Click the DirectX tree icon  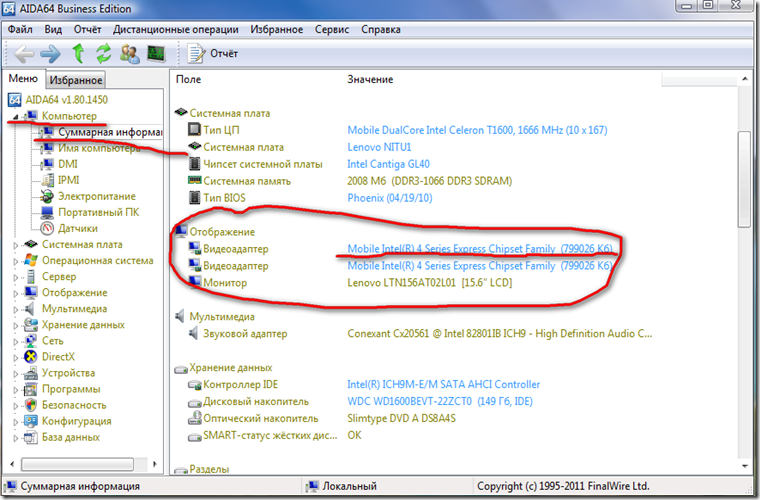31,357
